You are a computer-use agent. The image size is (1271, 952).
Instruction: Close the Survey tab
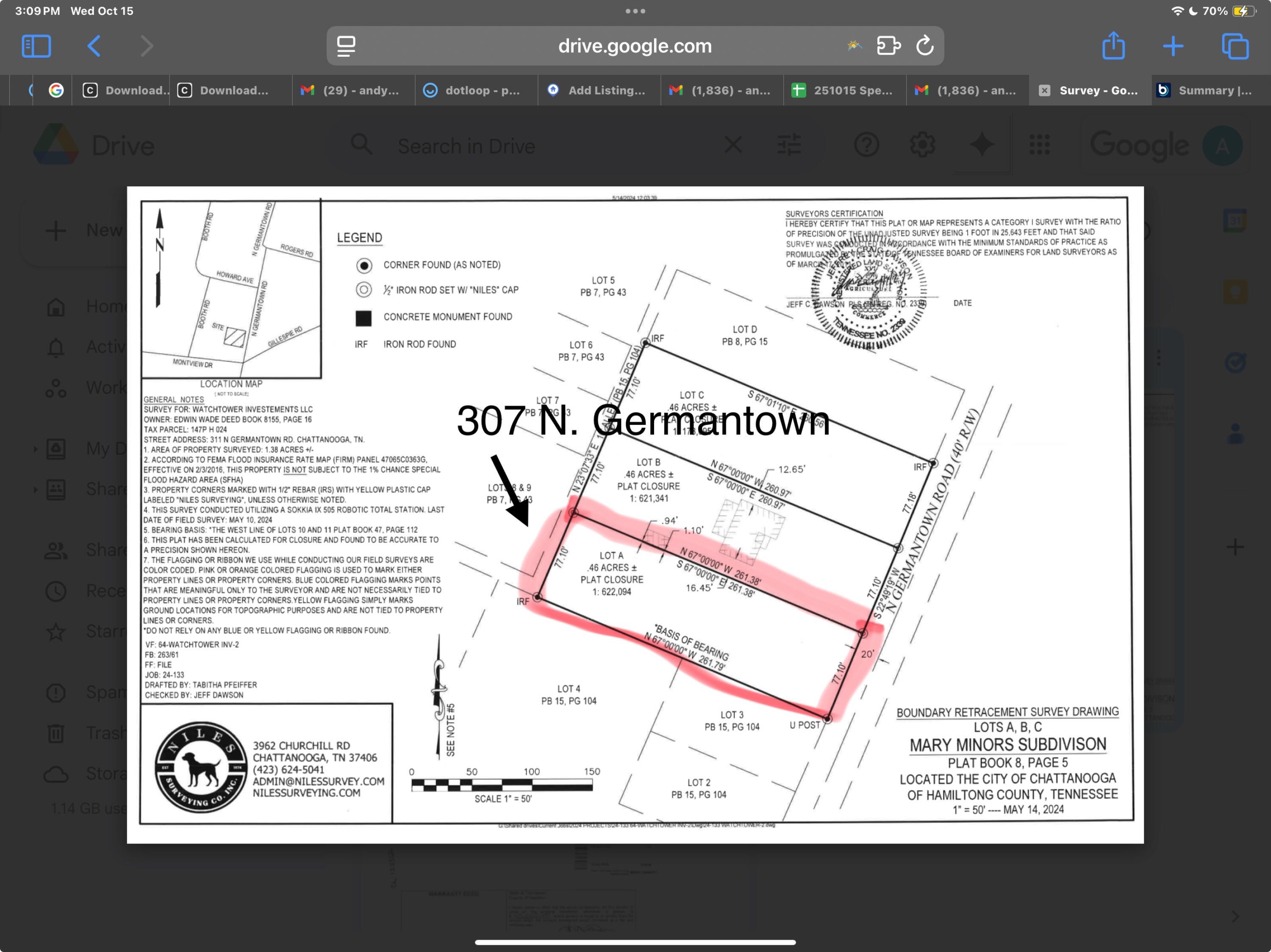click(1045, 90)
